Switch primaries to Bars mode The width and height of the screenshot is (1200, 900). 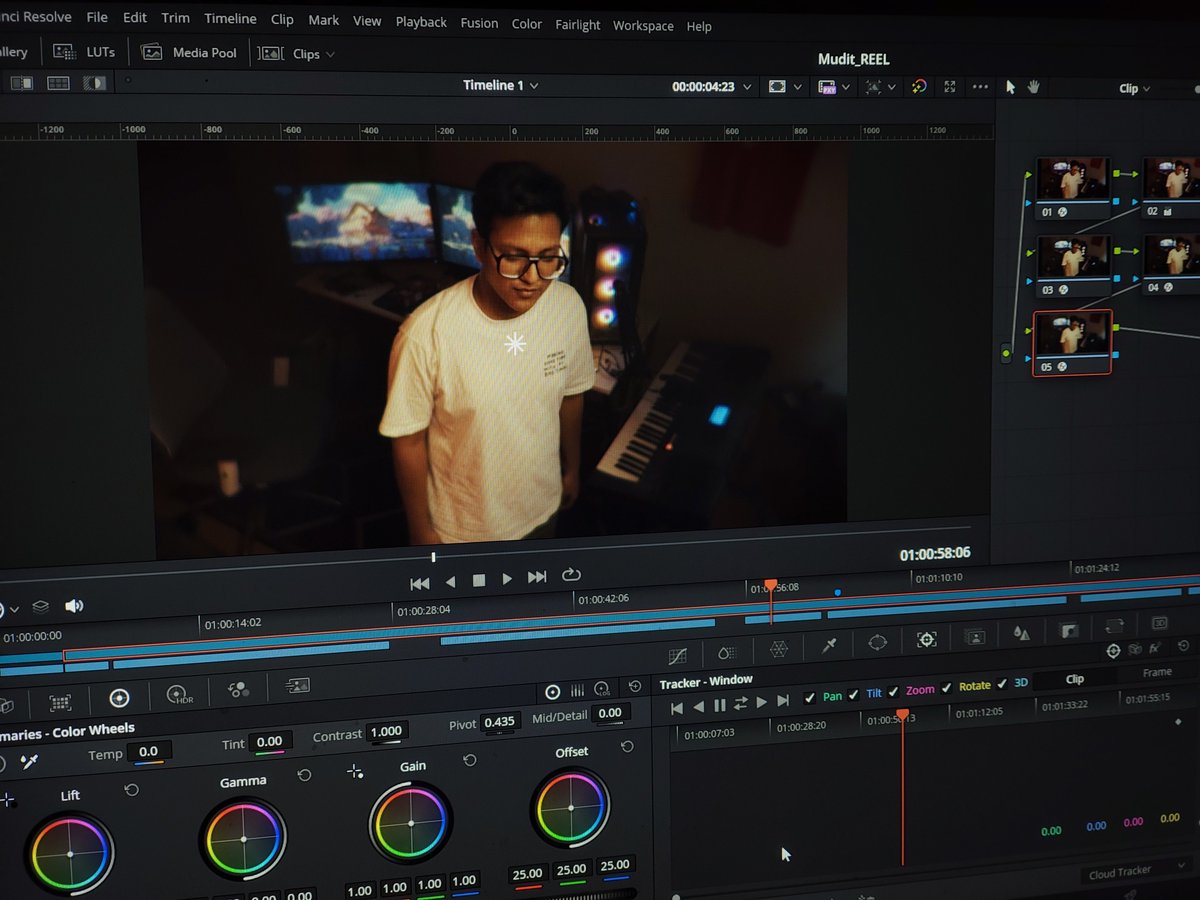[x=577, y=691]
